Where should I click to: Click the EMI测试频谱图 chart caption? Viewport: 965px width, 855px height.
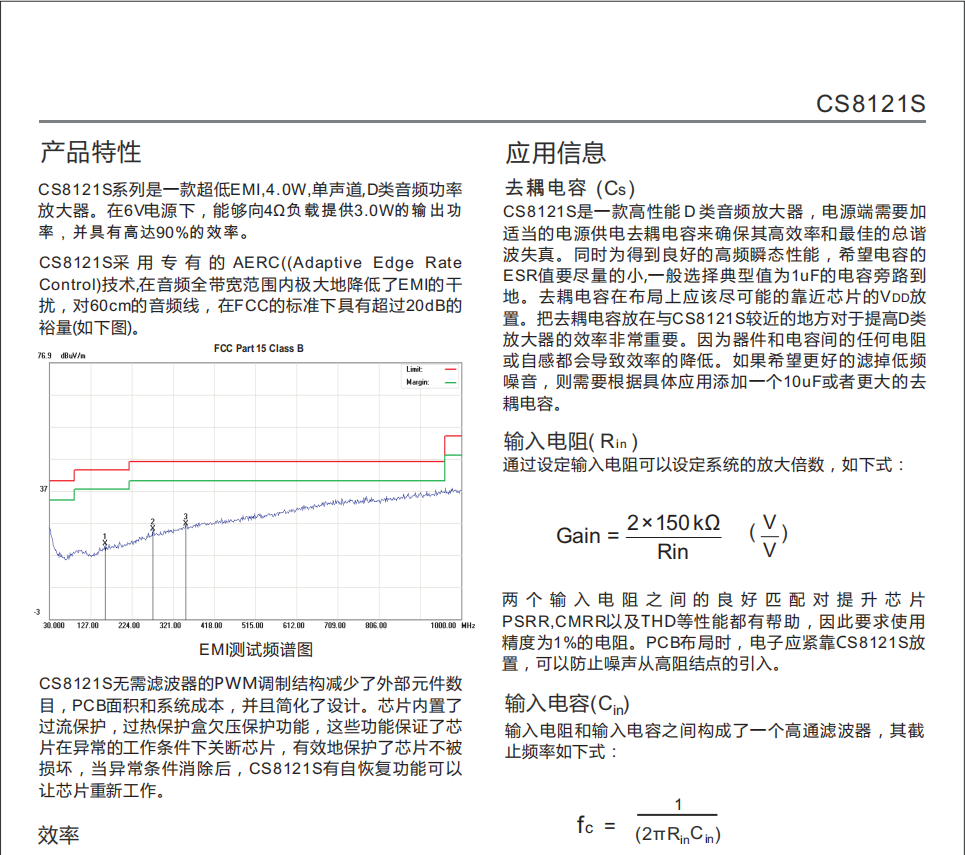[256, 649]
